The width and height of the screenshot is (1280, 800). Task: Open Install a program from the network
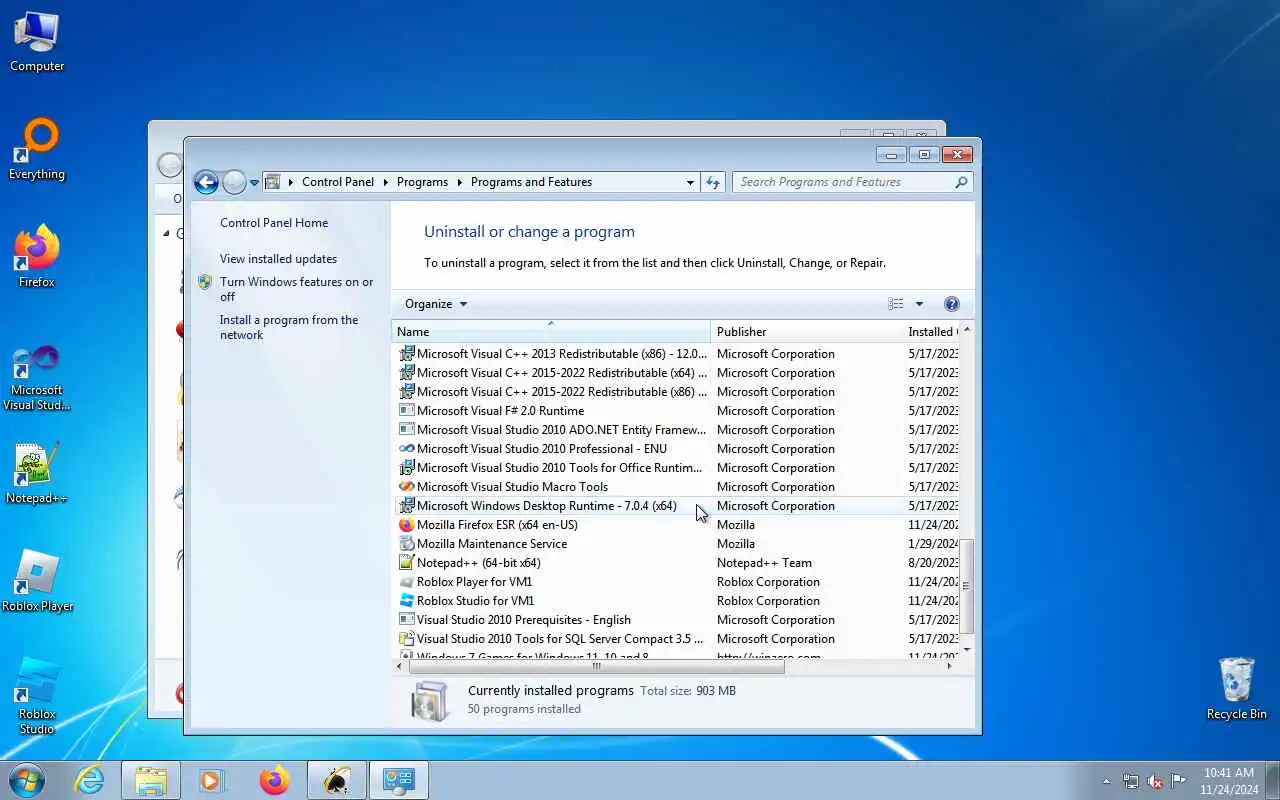tap(289, 327)
